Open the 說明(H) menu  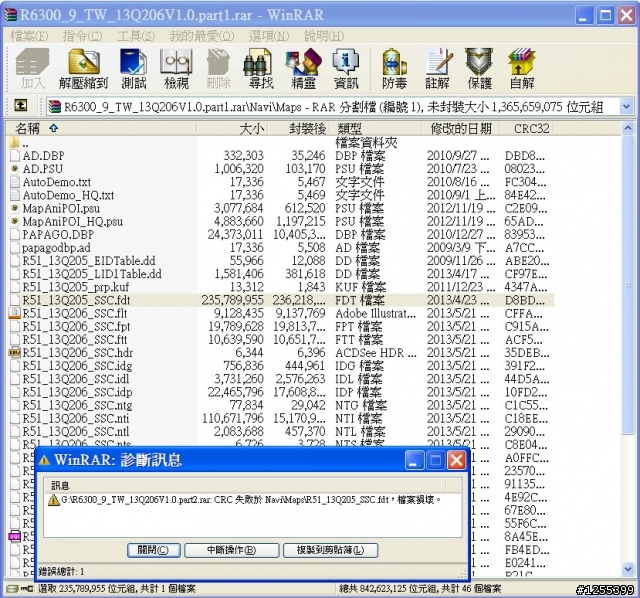(x=324, y=36)
